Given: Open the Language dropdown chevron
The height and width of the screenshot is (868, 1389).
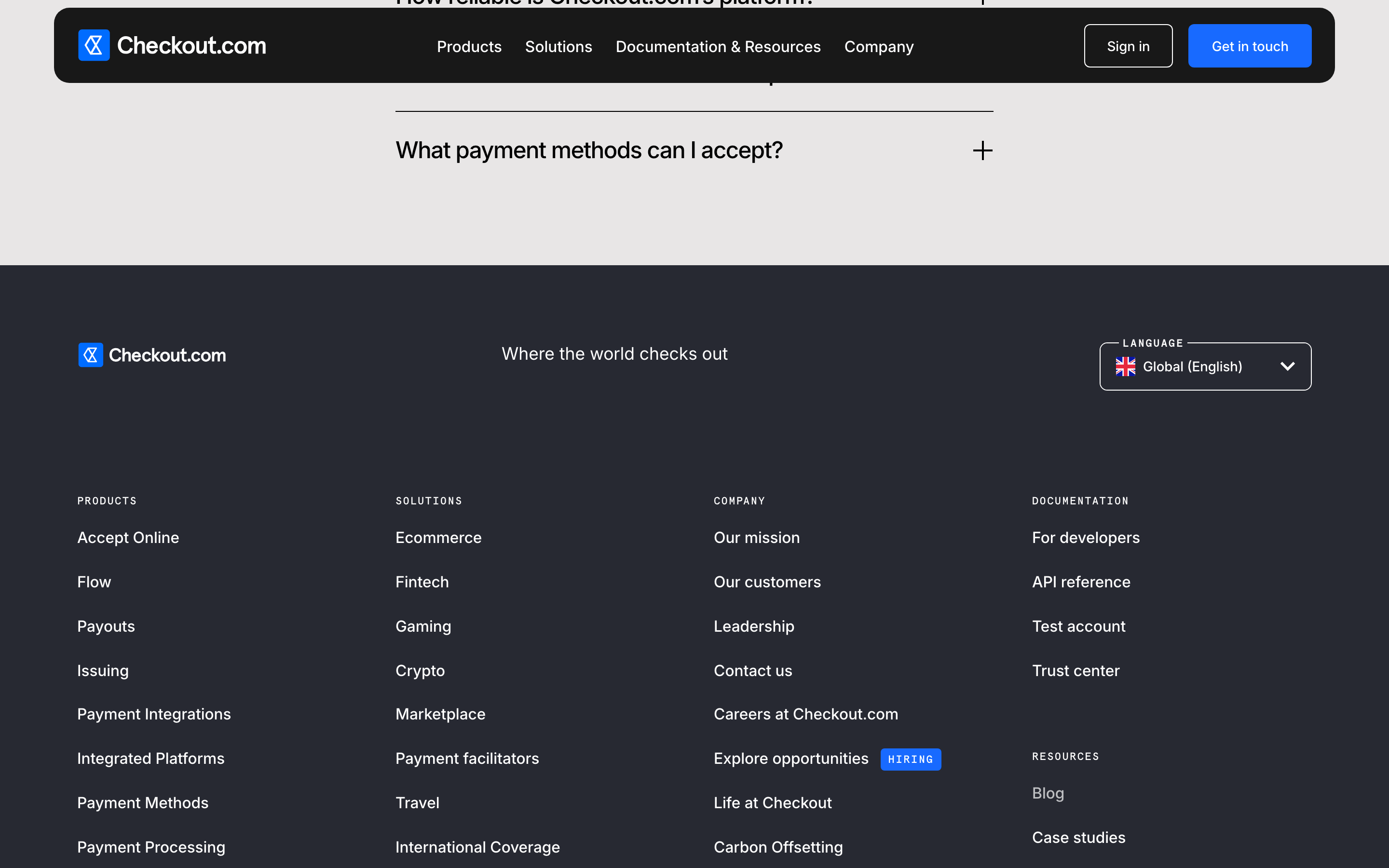Looking at the screenshot, I should (1287, 366).
